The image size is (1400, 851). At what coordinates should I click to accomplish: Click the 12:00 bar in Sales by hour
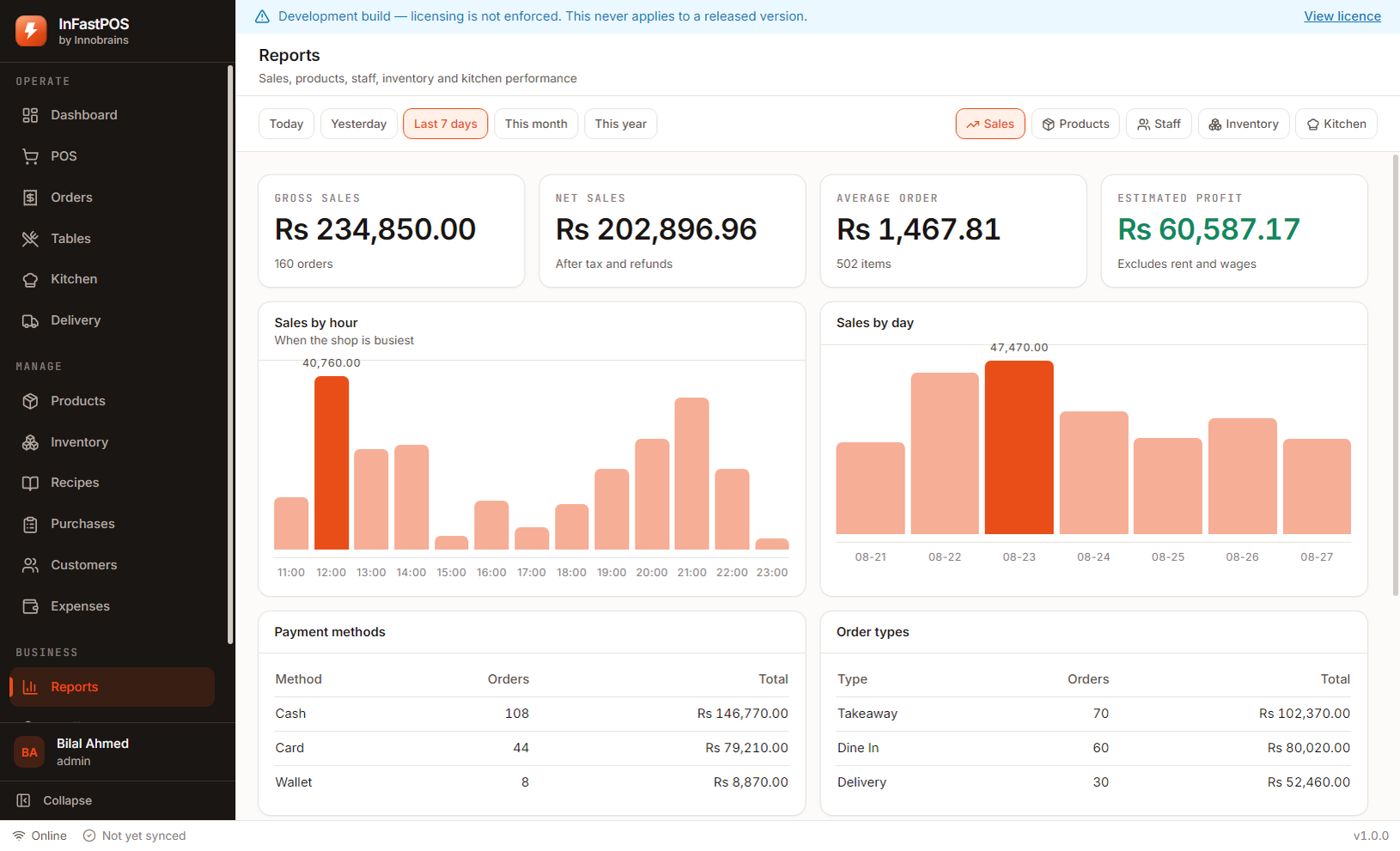click(x=332, y=463)
